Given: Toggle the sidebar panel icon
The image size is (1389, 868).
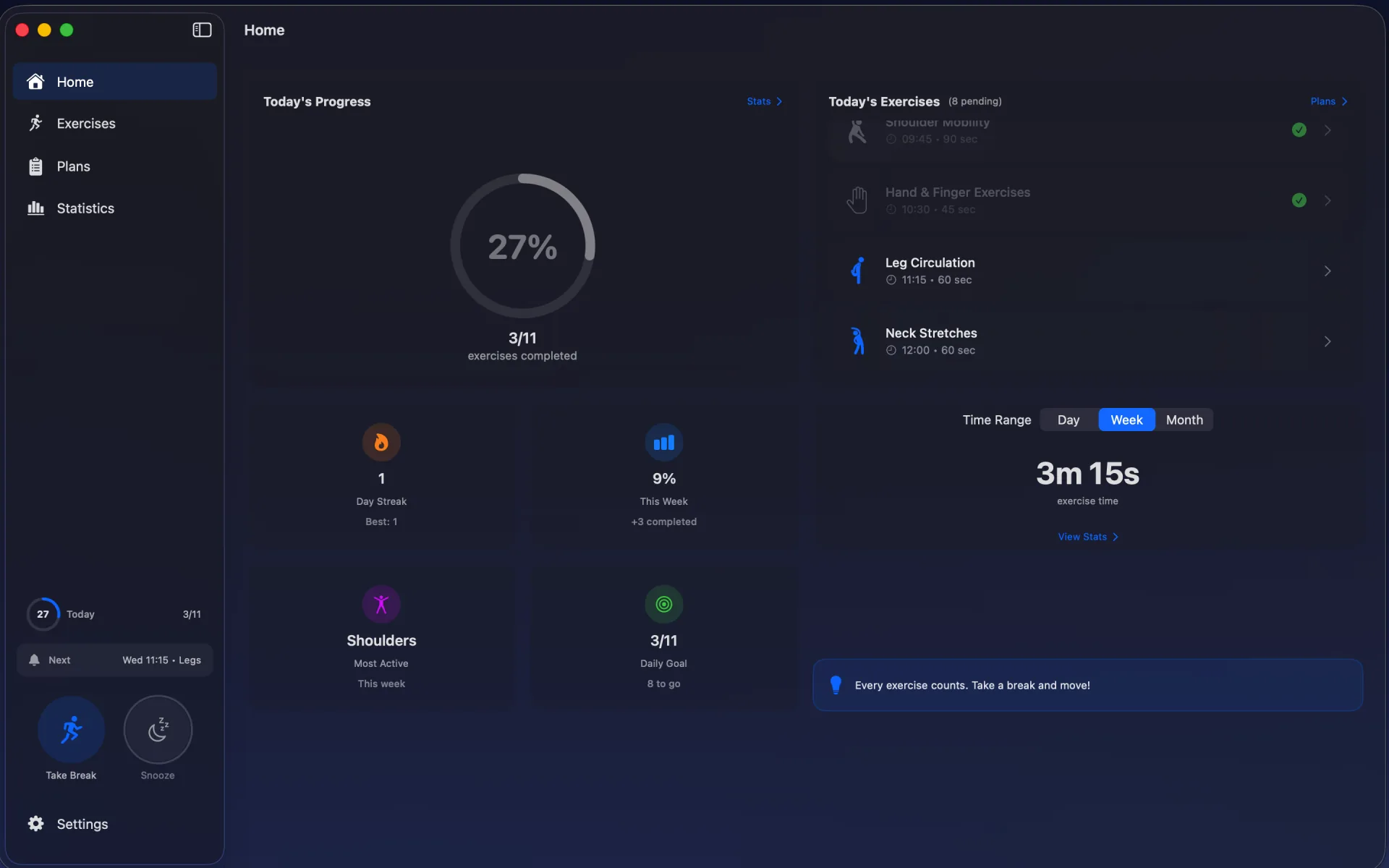Looking at the screenshot, I should click(x=202, y=30).
